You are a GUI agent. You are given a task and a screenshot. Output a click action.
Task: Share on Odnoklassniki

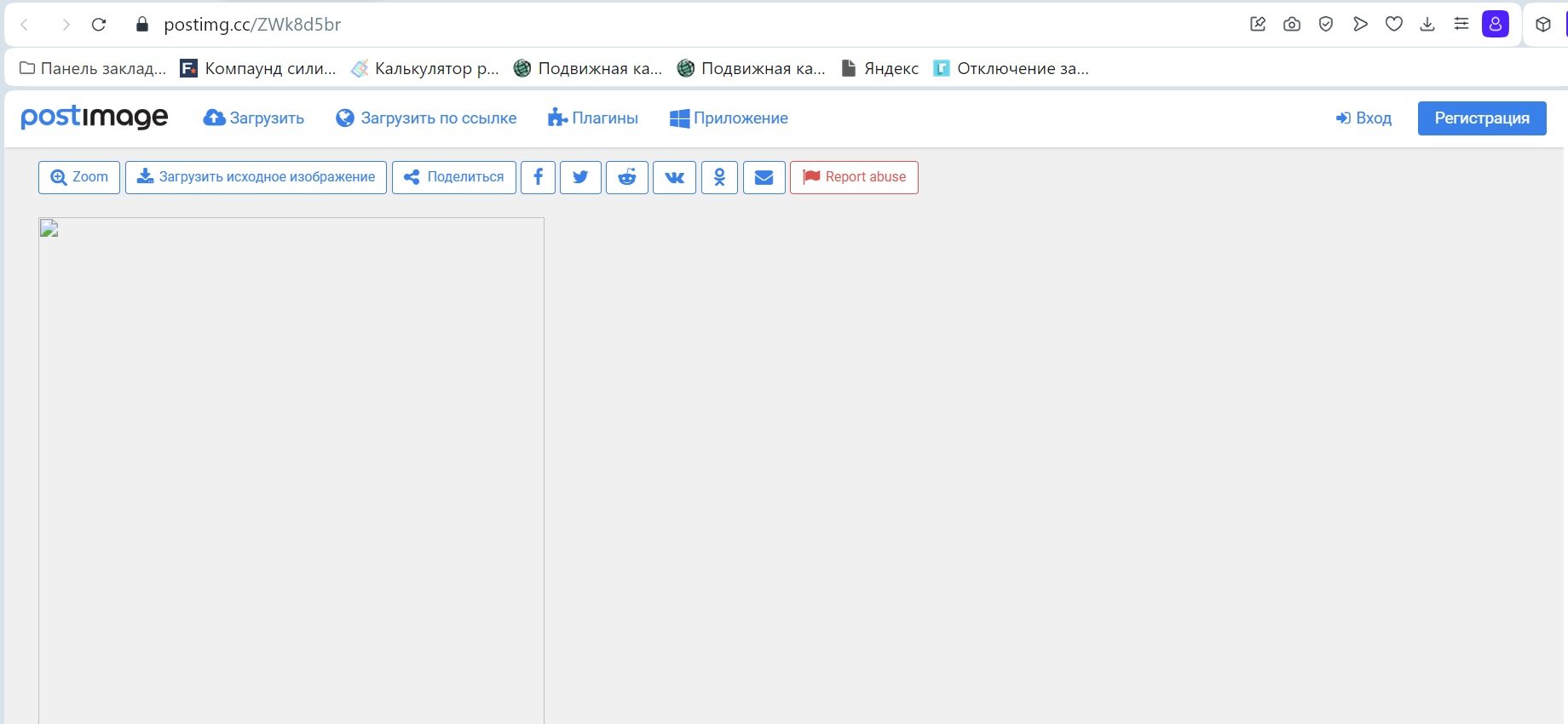[x=719, y=177]
